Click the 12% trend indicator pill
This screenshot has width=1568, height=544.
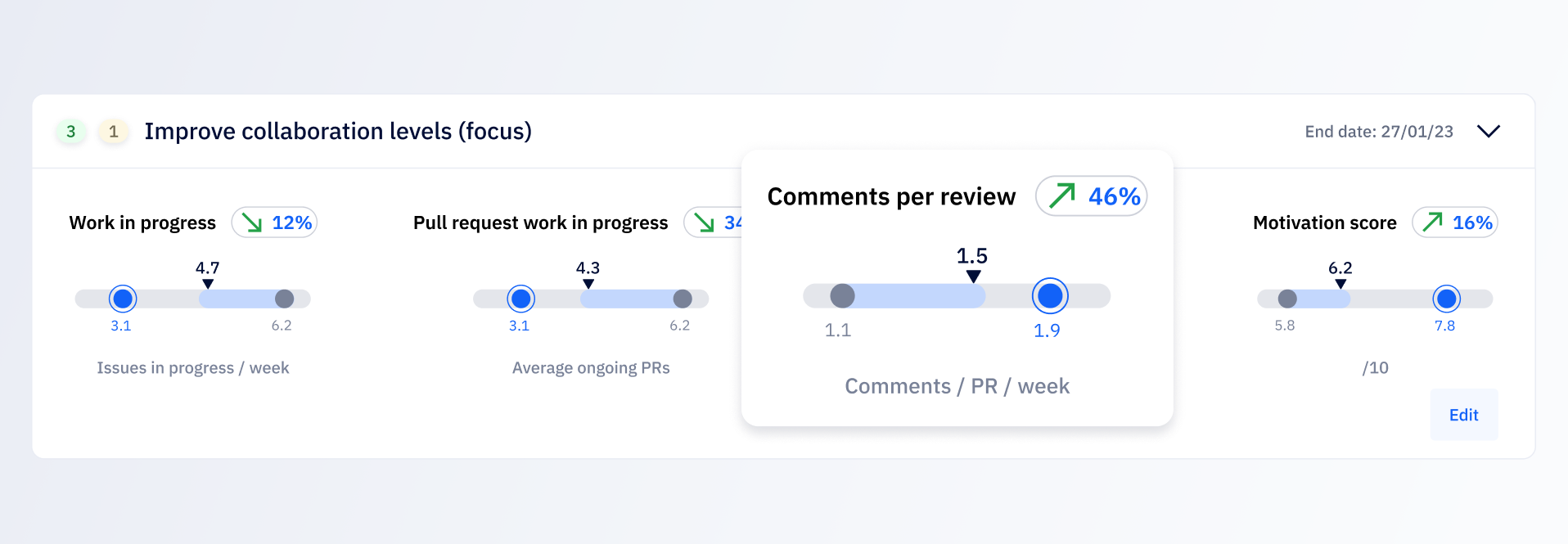[274, 222]
